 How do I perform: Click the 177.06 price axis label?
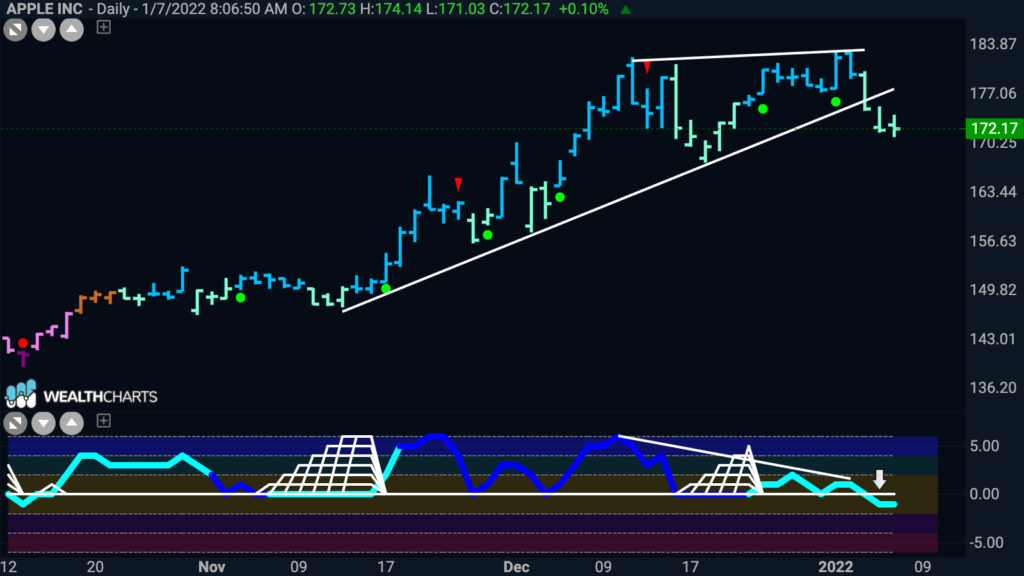tap(993, 93)
